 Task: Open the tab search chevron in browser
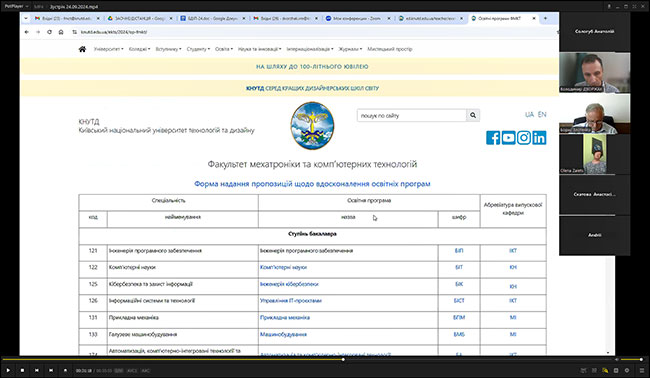tap(26, 18)
